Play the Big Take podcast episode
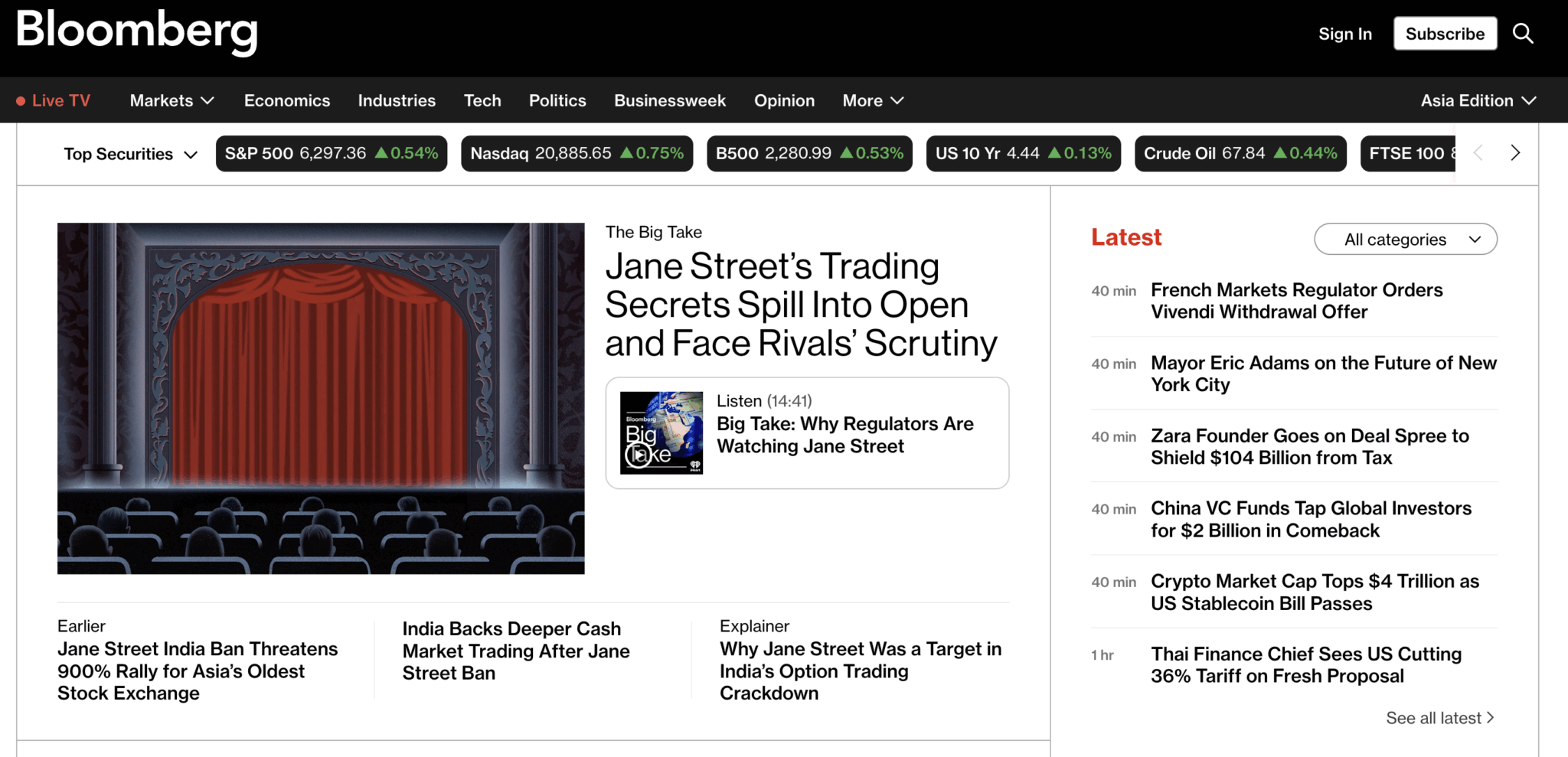1568x757 pixels. click(x=639, y=455)
